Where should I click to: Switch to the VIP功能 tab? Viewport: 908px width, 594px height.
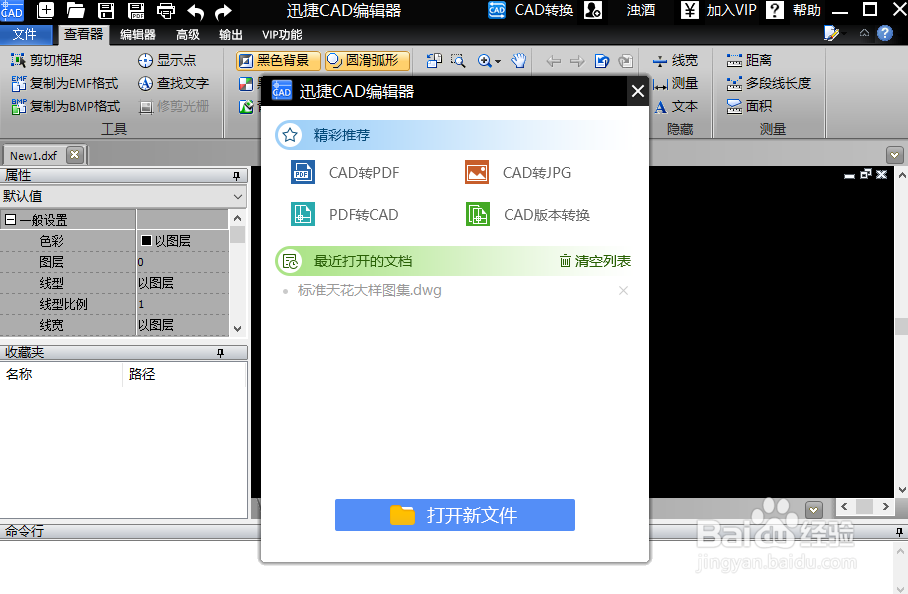[282, 35]
